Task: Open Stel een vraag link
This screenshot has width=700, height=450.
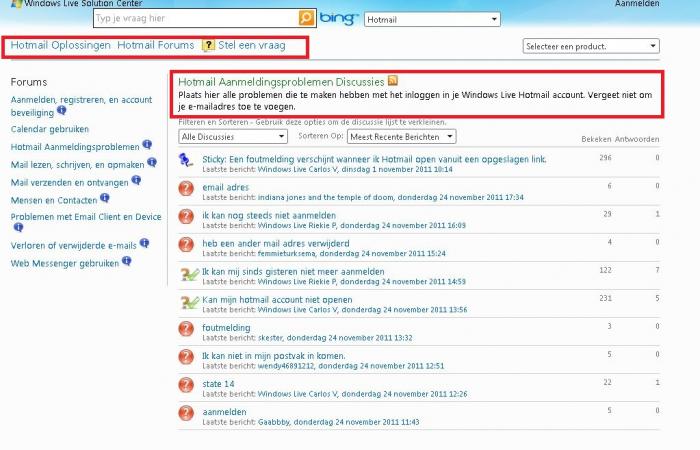Action: [251, 45]
